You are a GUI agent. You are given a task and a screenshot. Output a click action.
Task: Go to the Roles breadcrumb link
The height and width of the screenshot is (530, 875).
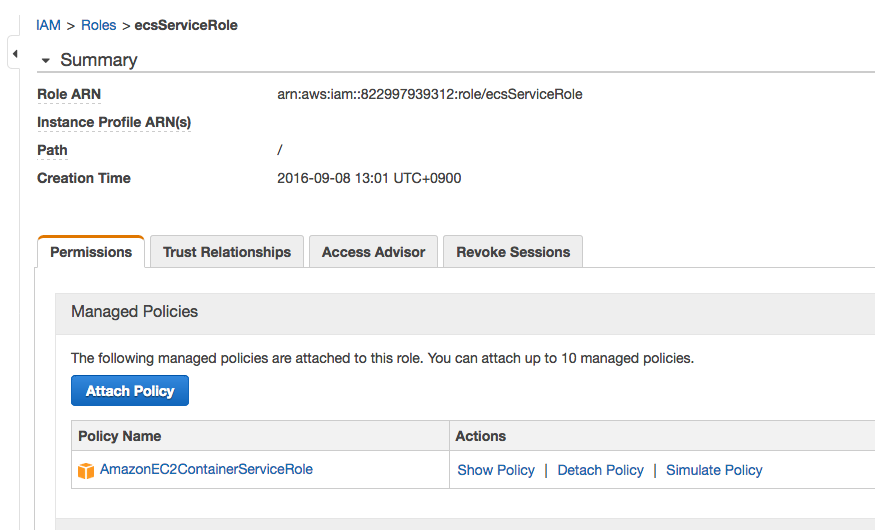point(99,25)
